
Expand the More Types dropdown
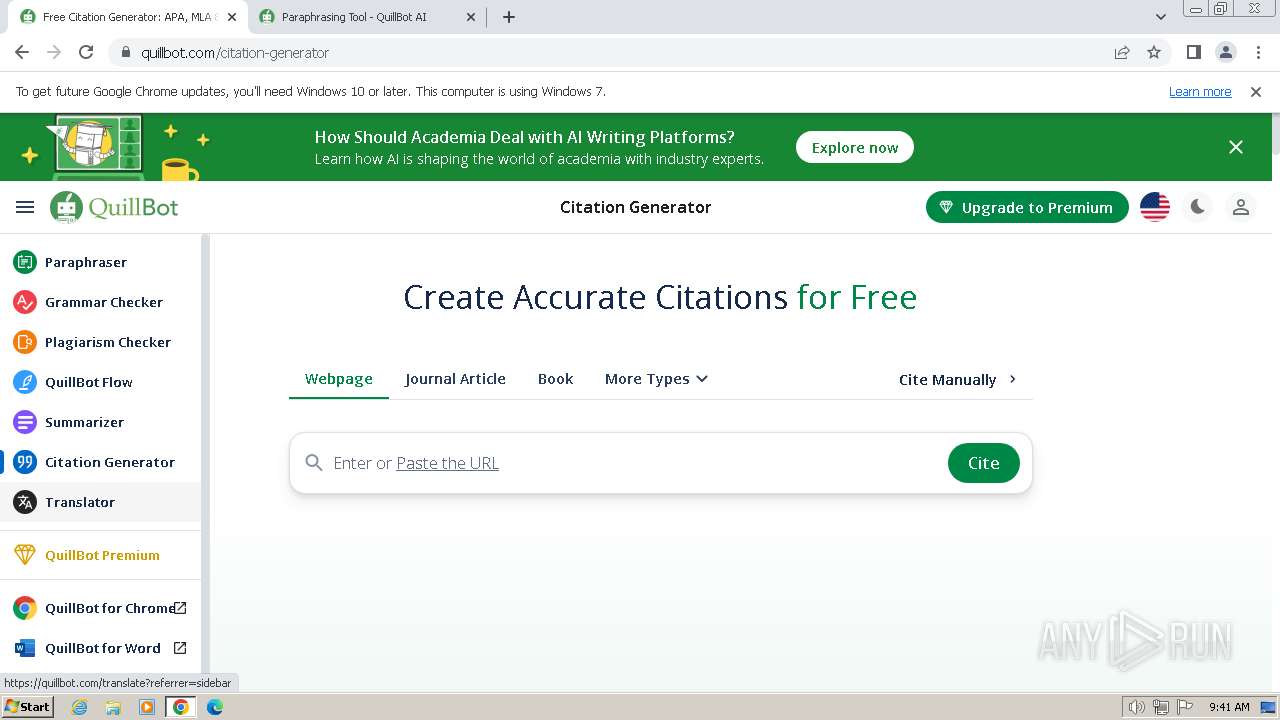coord(656,379)
